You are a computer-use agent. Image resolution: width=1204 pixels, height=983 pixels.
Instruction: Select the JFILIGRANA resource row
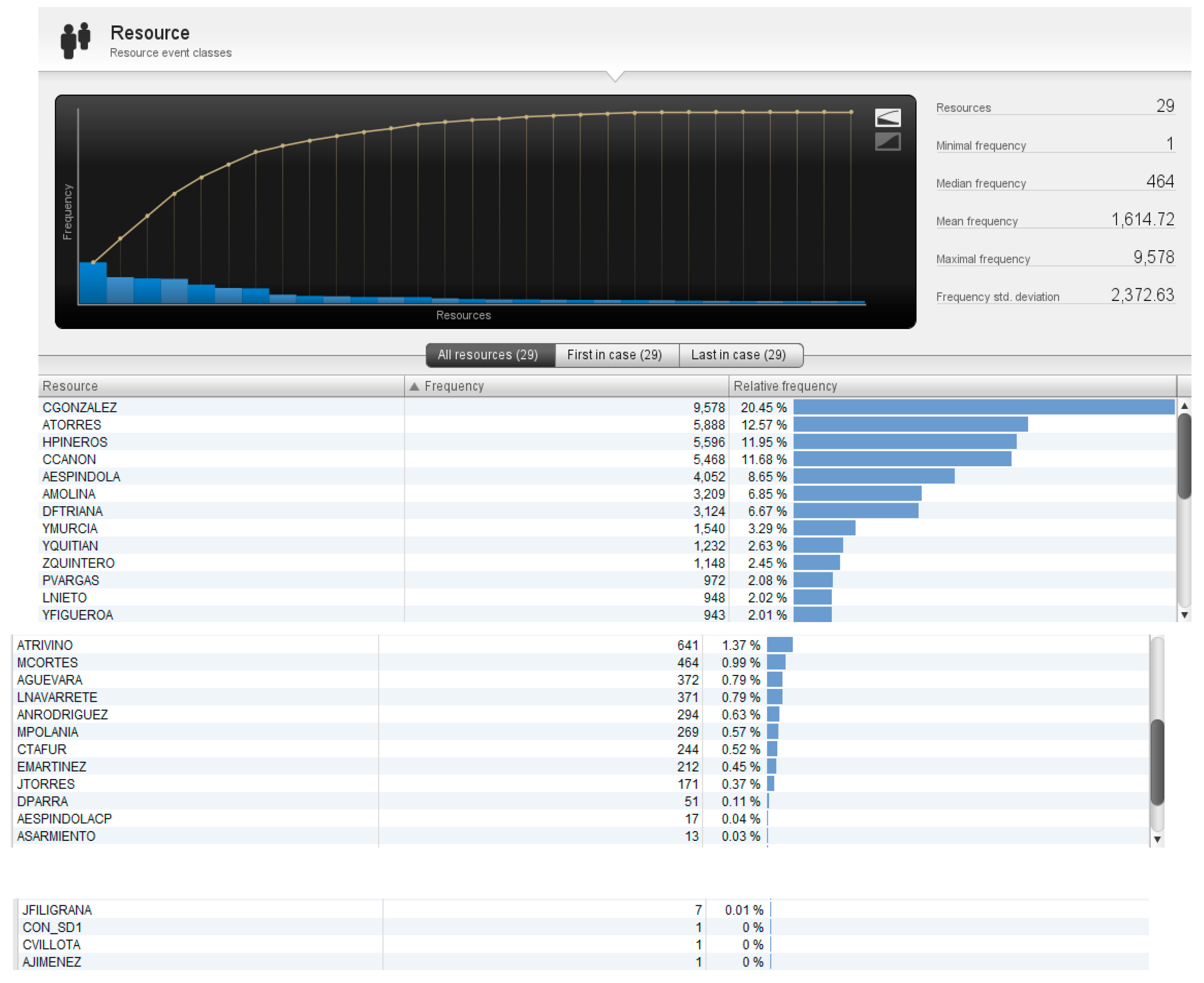[x=57, y=910]
